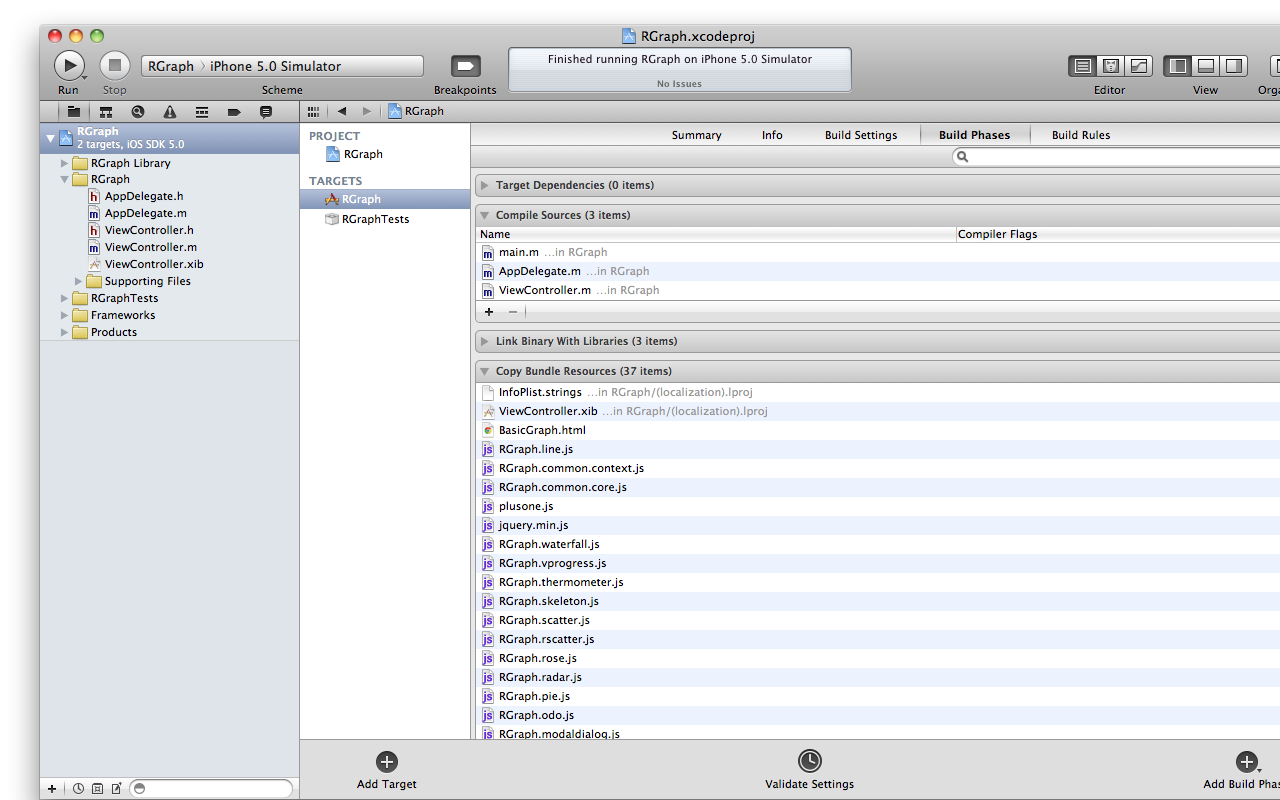This screenshot has width=1280, height=800.
Task: Click the Add Build Phase button
Action: pos(1244,771)
